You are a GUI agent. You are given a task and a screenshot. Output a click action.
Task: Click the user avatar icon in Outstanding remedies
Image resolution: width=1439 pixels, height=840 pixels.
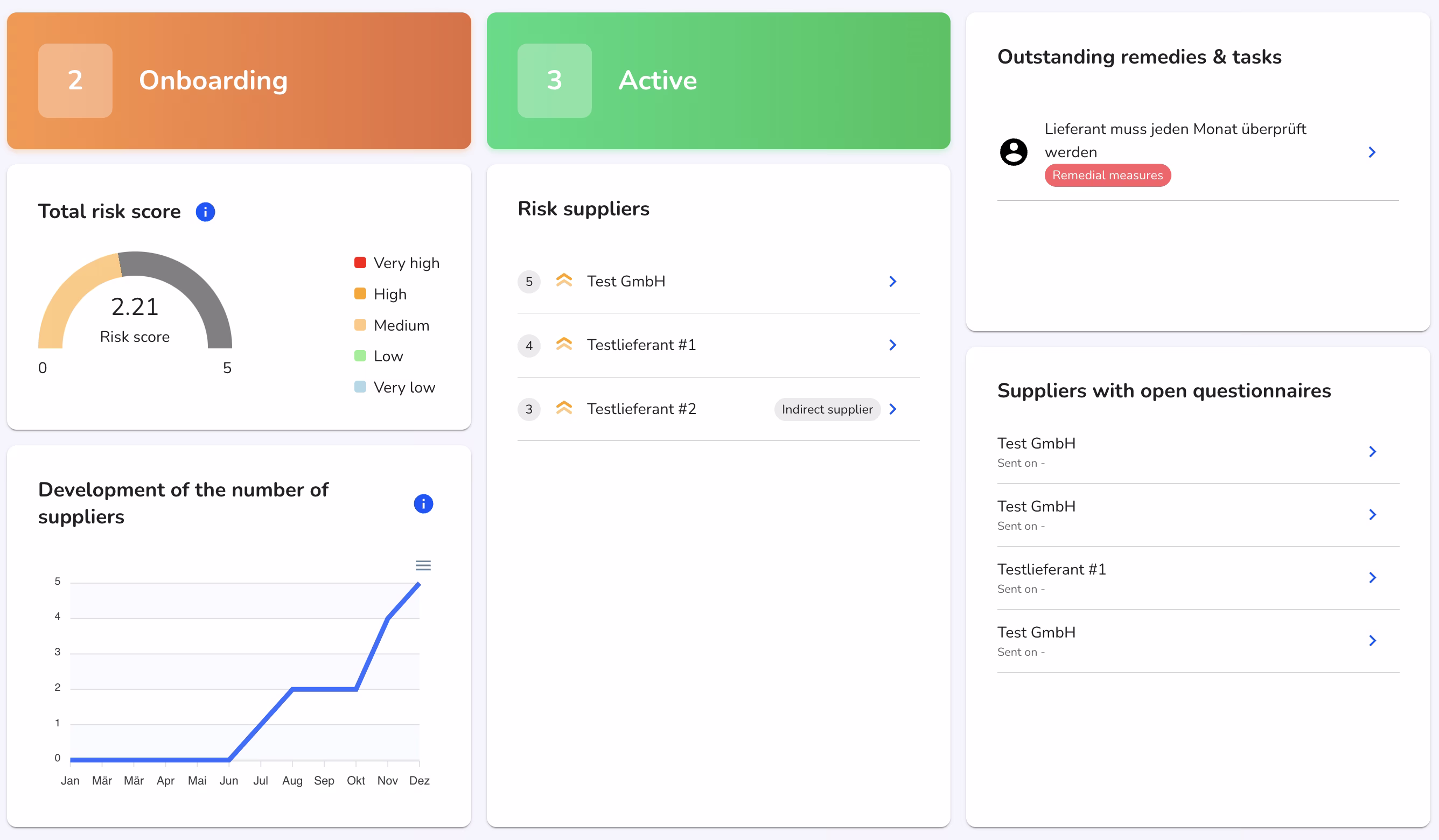[1014, 152]
